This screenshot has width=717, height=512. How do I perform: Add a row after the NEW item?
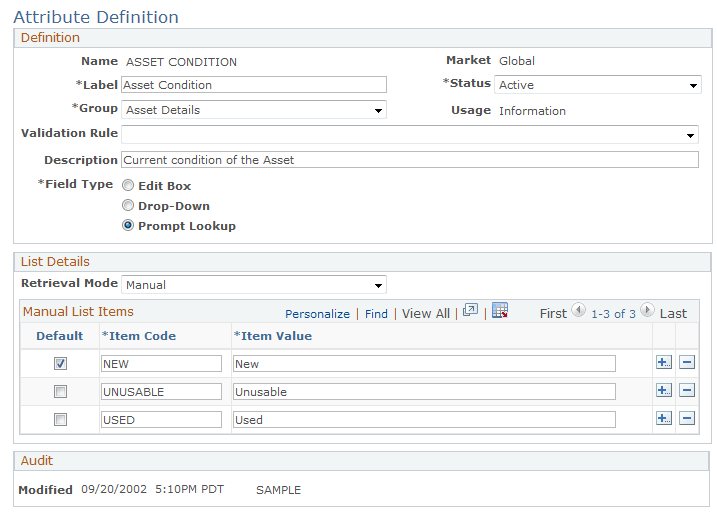coord(663,363)
